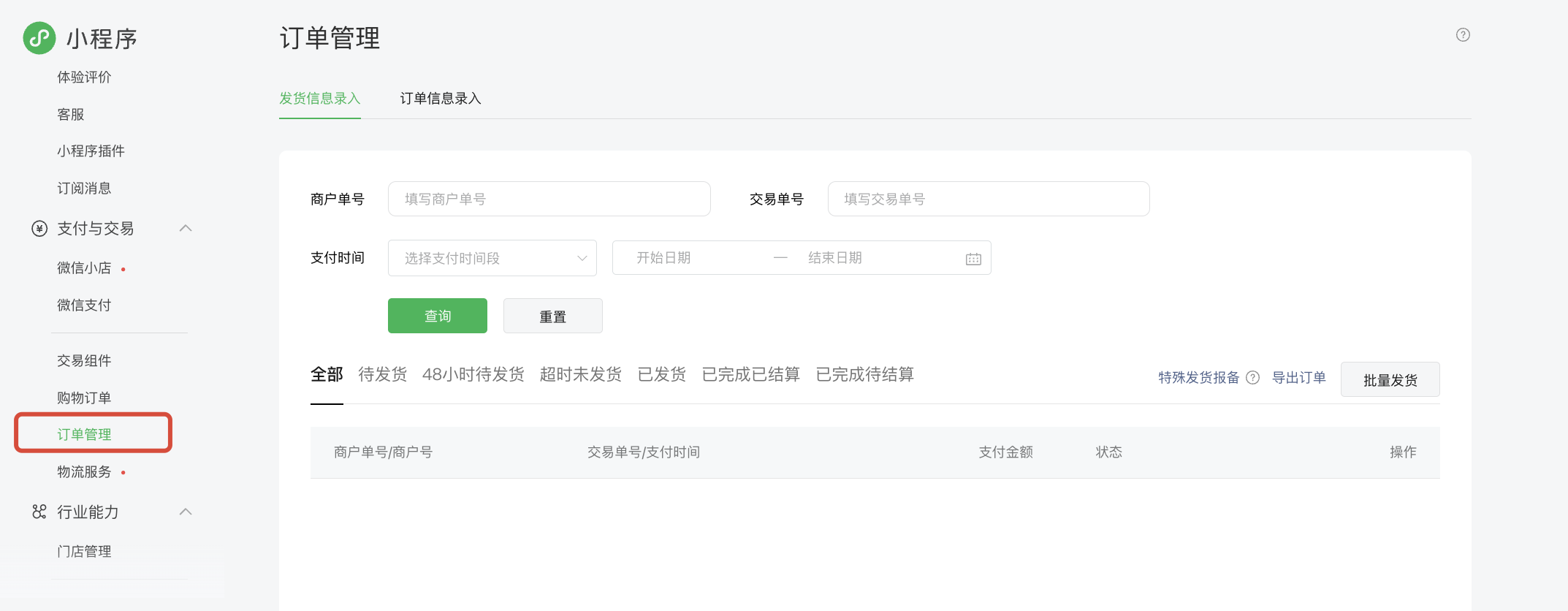
Task: Switch to 订单信息录入 tab
Action: (440, 99)
